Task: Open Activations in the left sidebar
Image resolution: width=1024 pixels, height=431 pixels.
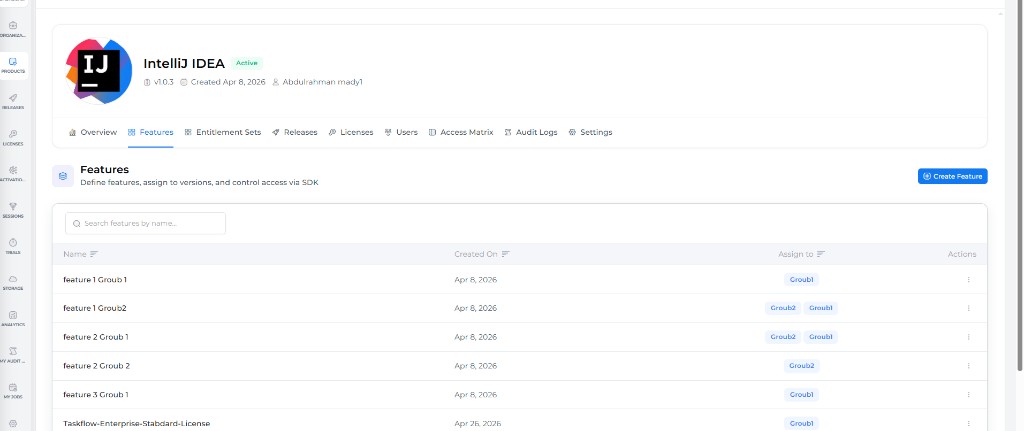Action: (x=13, y=174)
